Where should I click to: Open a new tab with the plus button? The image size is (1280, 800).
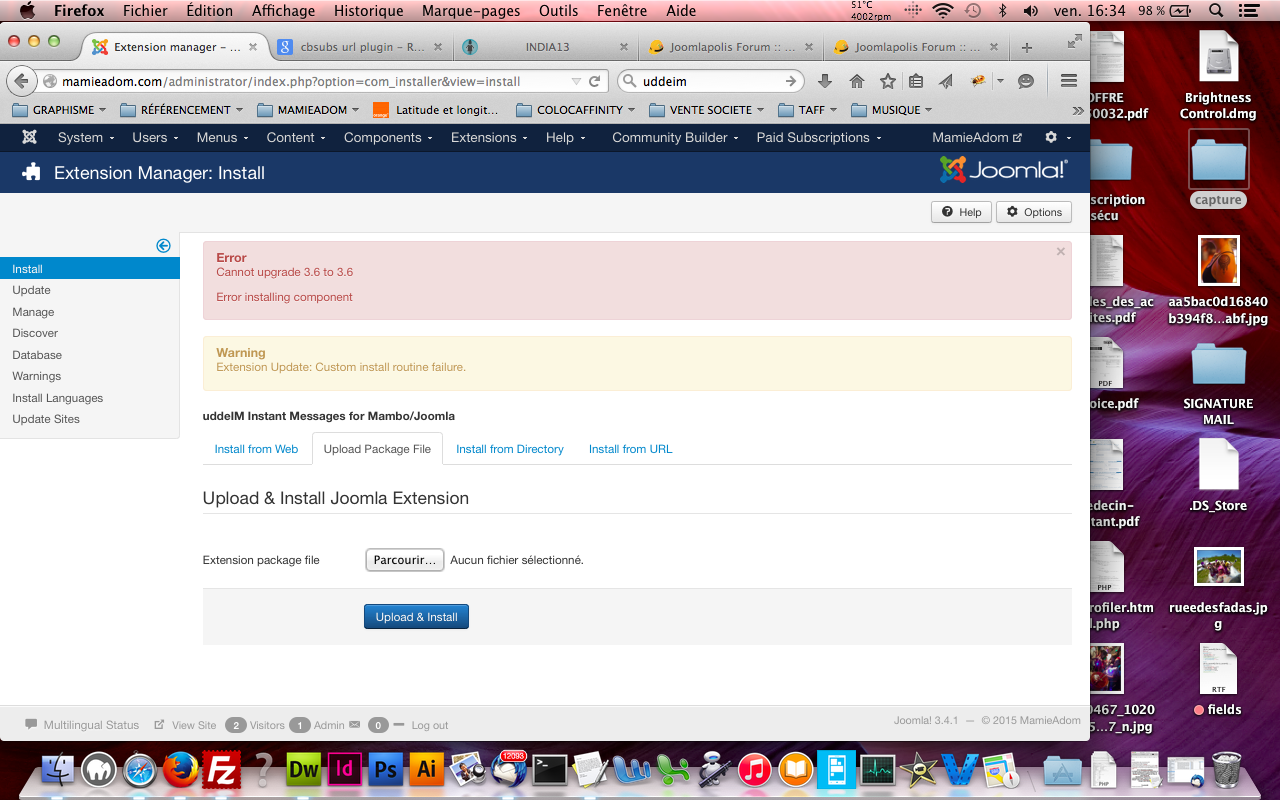tap(1027, 47)
